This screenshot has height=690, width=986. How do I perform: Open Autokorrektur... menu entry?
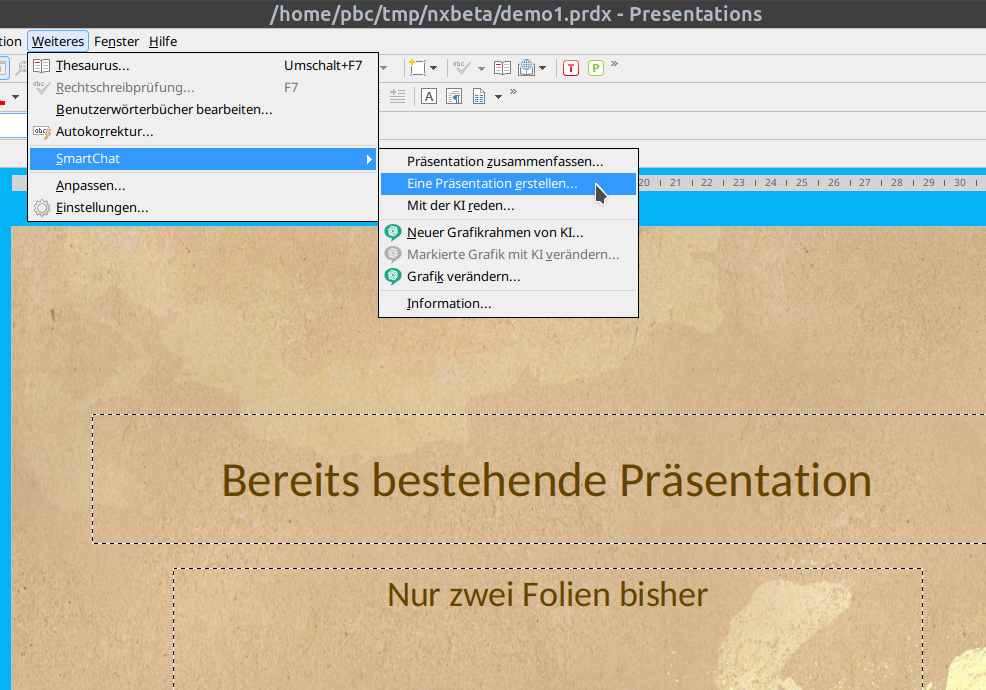tap(203, 131)
